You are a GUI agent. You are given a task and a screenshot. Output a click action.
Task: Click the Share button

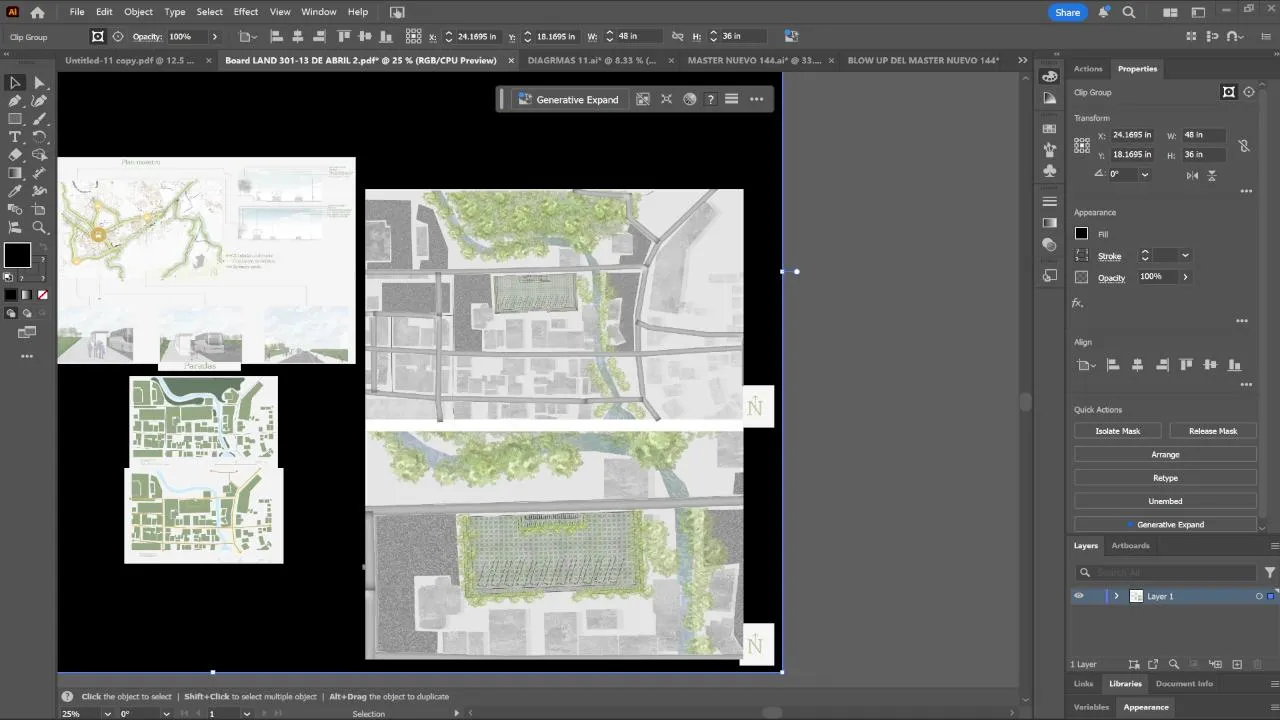tap(1068, 12)
